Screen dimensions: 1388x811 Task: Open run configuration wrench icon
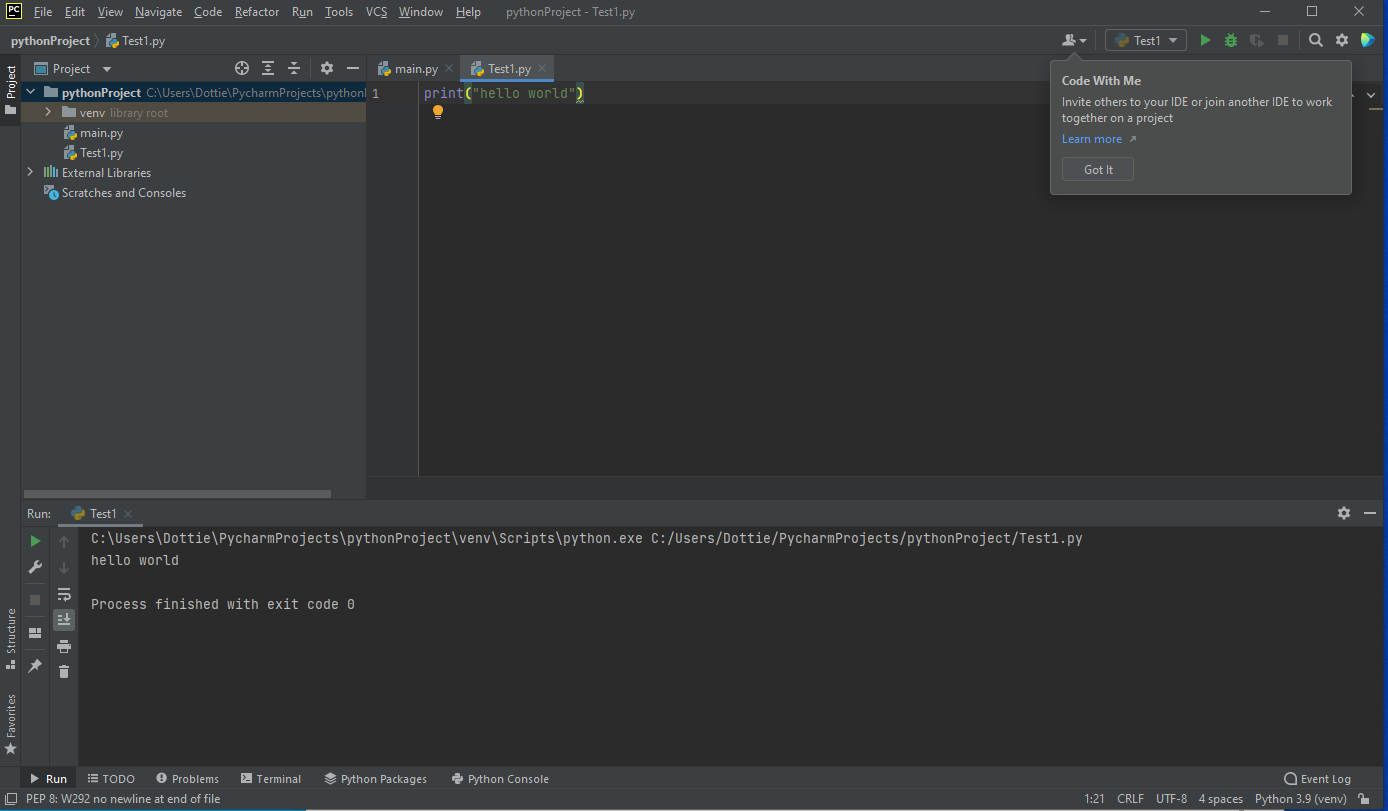(35, 567)
